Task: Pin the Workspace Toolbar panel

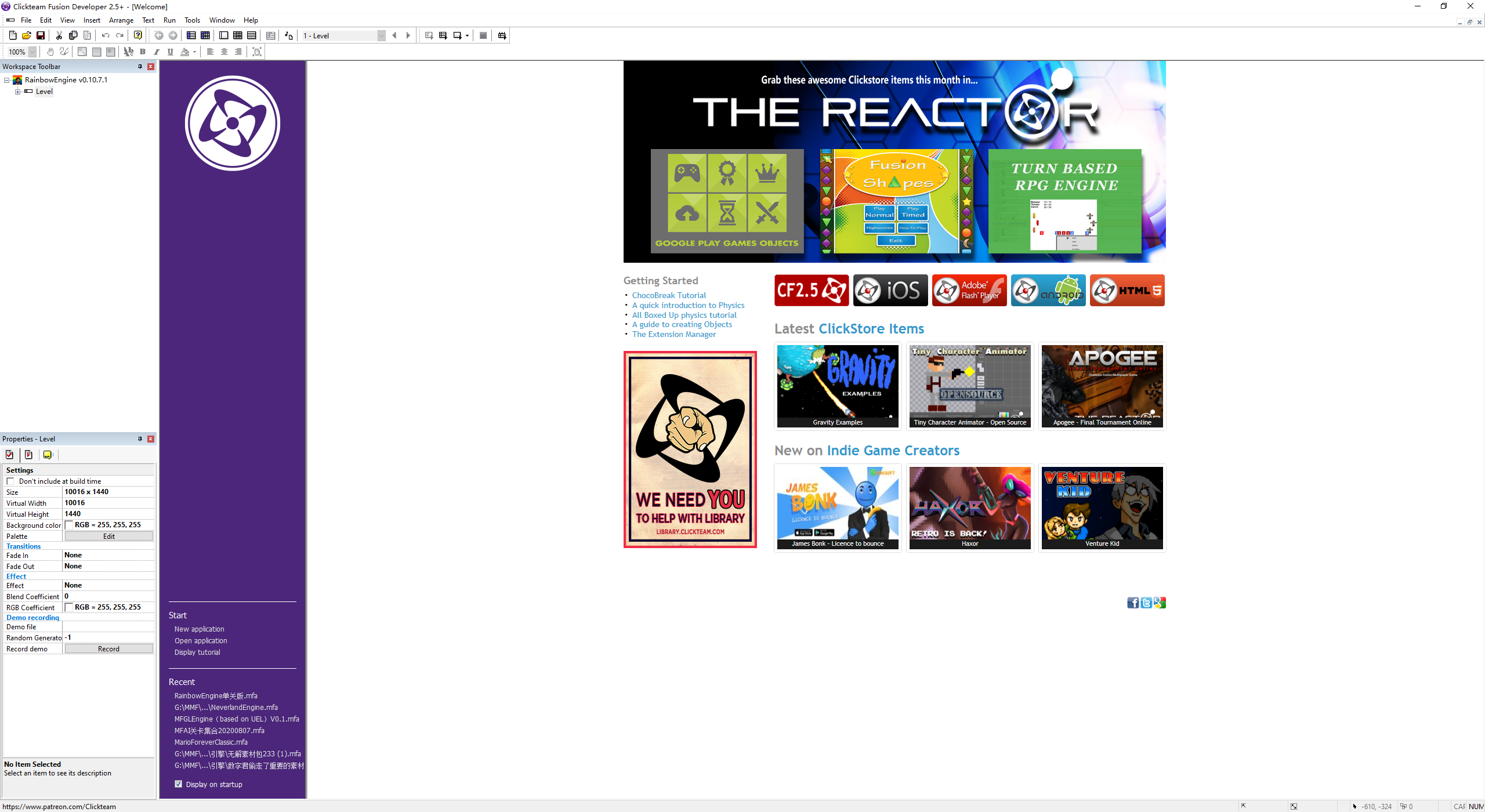Action: click(x=140, y=67)
